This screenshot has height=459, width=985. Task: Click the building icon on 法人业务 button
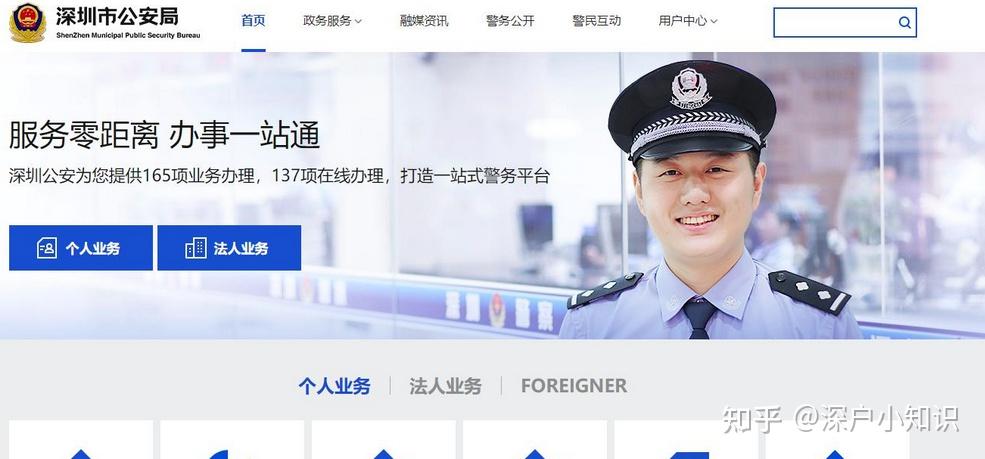pyautogui.click(x=195, y=248)
